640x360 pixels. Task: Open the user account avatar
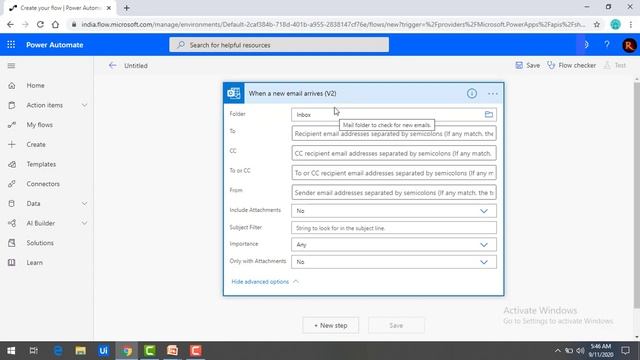coord(629,45)
